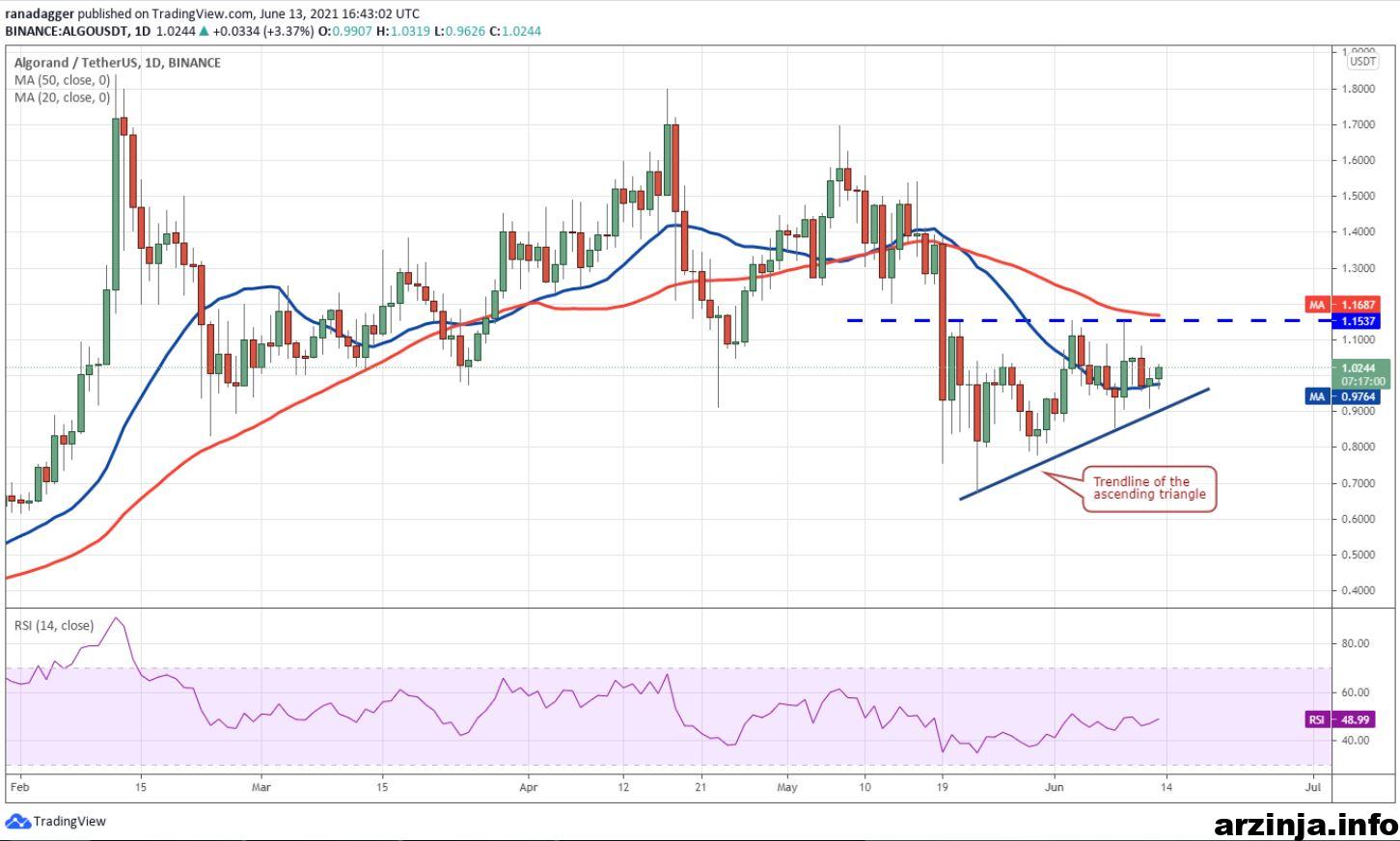Click the blue MA 0.9764 price tag

pyautogui.click(x=1342, y=396)
